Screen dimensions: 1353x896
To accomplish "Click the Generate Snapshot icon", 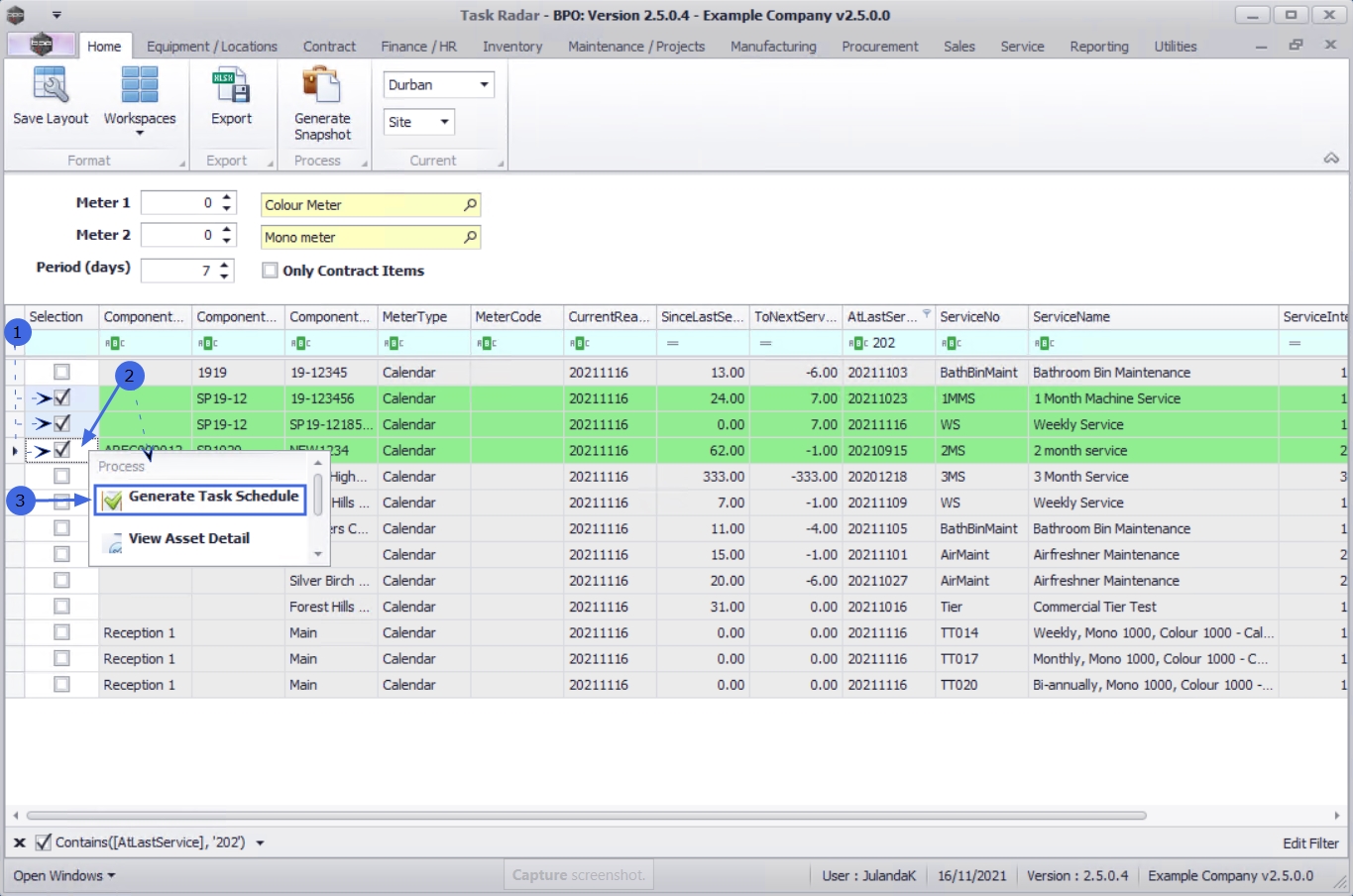I will point(321,86).
